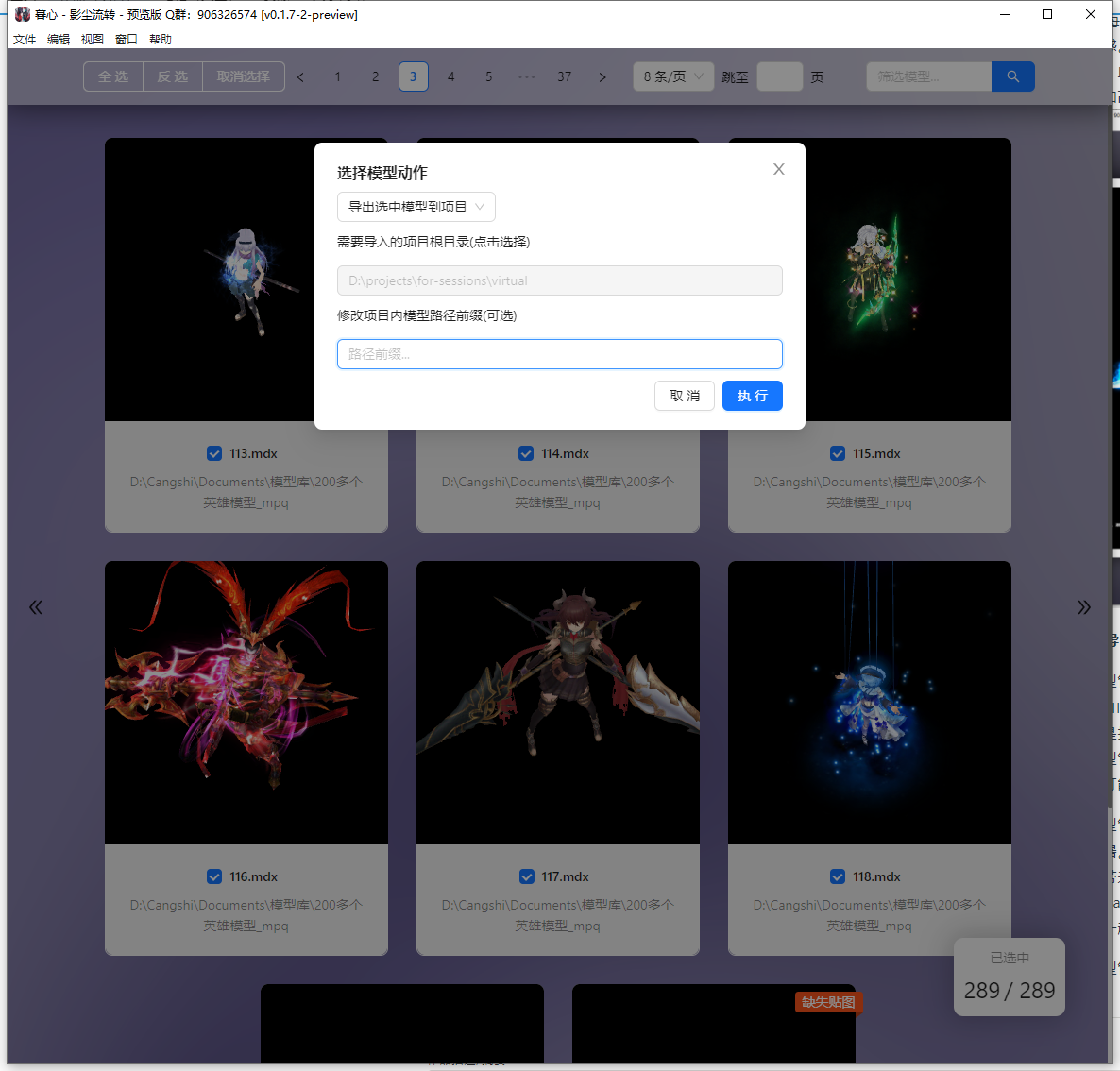Viewport: 1120px width, 1071px height.
Task: Minimize the application window
Action: (1005, 14)
